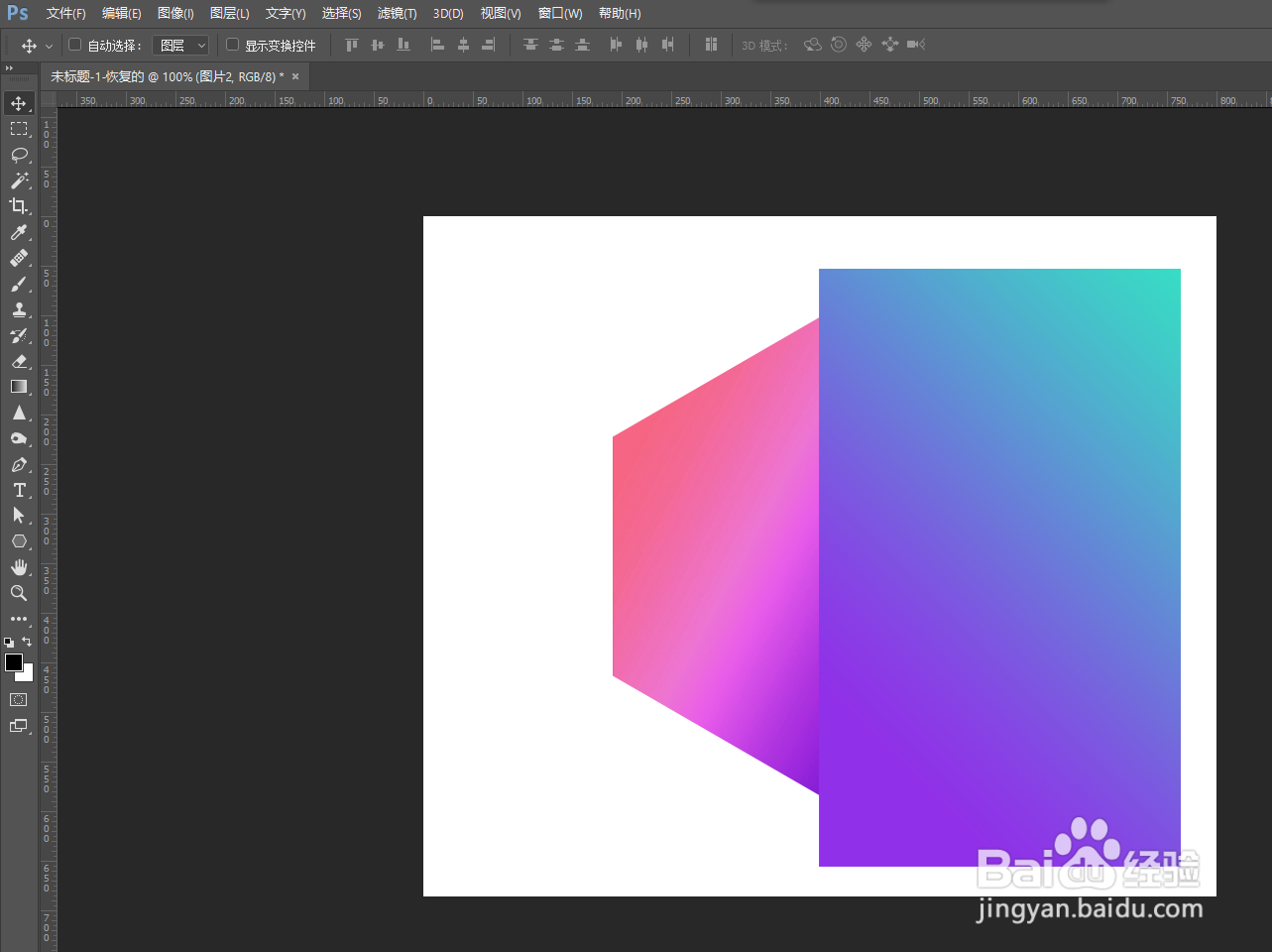Enable the 自动选择 checkbox
The width and height of the screenshot is (1272, 952).
74,45
